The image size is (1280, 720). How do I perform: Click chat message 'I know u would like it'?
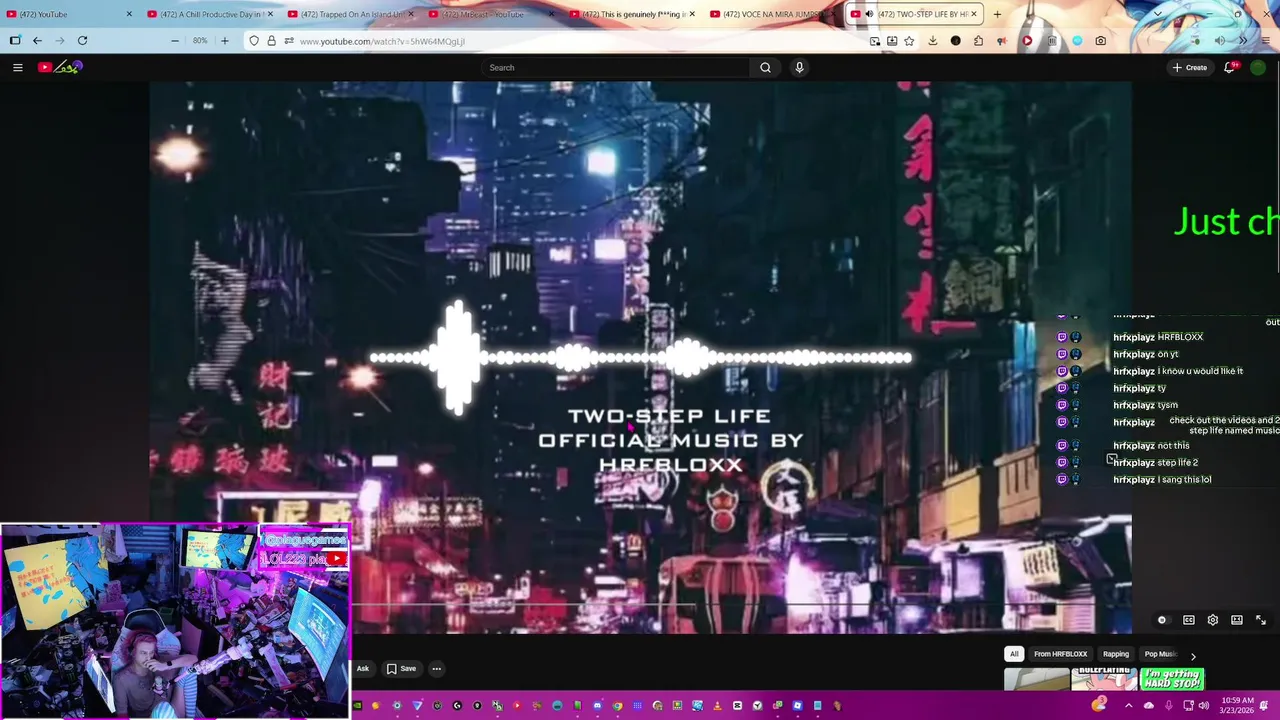pyautogui.click(x=1202, y=372)
